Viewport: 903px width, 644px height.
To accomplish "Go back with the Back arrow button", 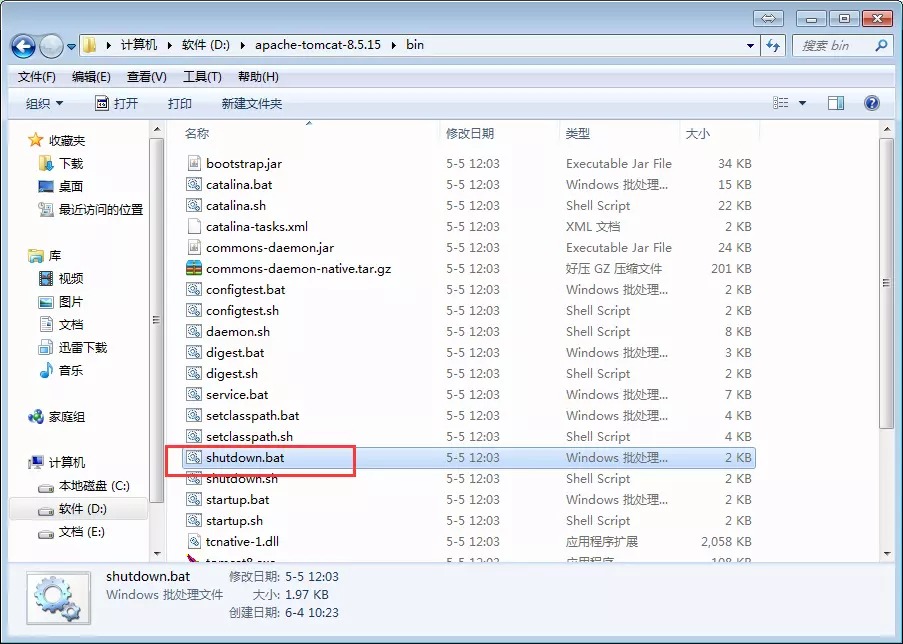I will [24, 46].
